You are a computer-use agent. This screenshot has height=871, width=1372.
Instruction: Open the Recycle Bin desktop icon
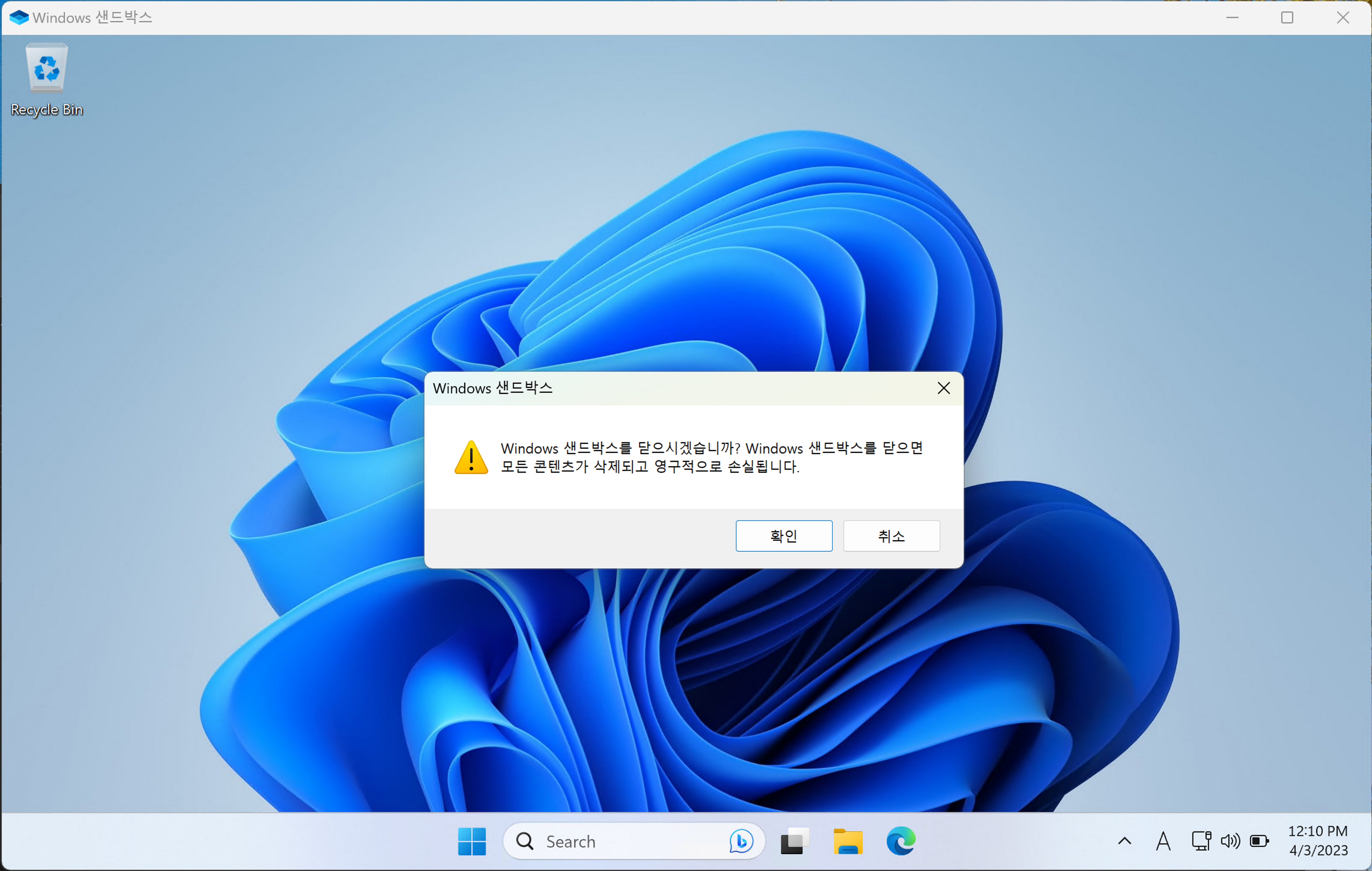[x=47, y=70]
